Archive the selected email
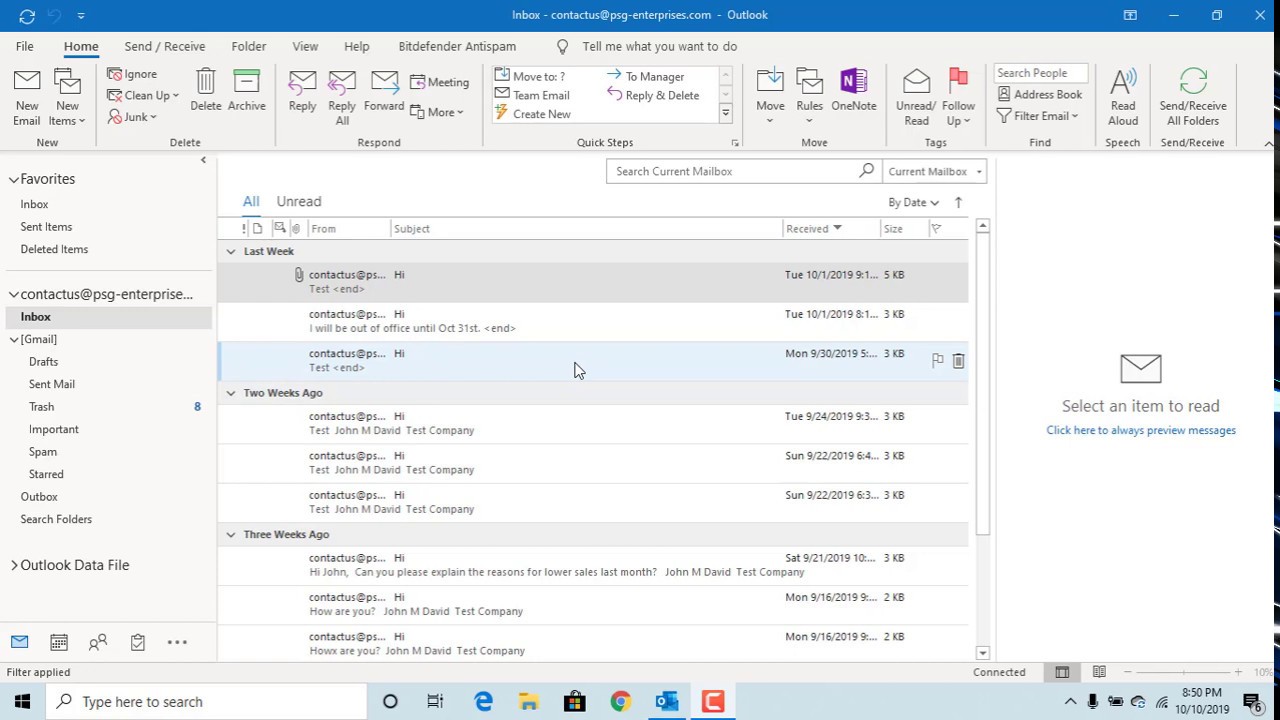 [x=246, y=90]
